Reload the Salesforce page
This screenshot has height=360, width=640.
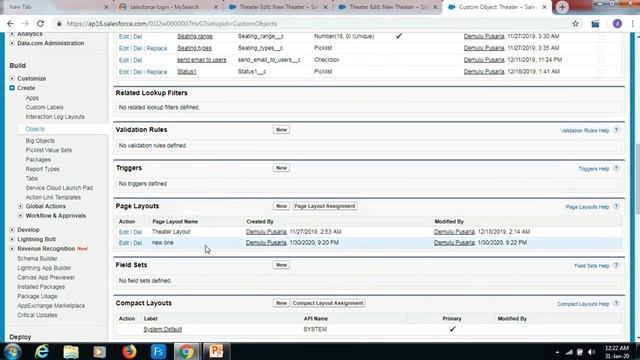point(40,24)
